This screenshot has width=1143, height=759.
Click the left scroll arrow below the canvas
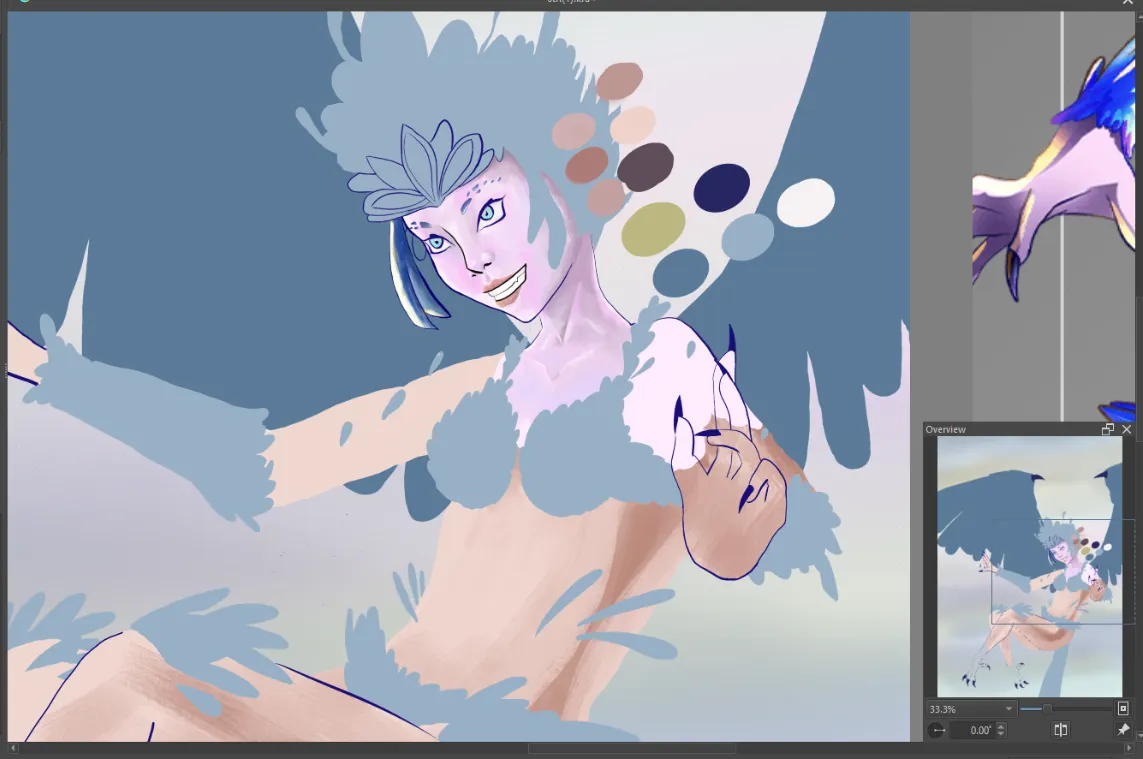[x=12, y=748]
